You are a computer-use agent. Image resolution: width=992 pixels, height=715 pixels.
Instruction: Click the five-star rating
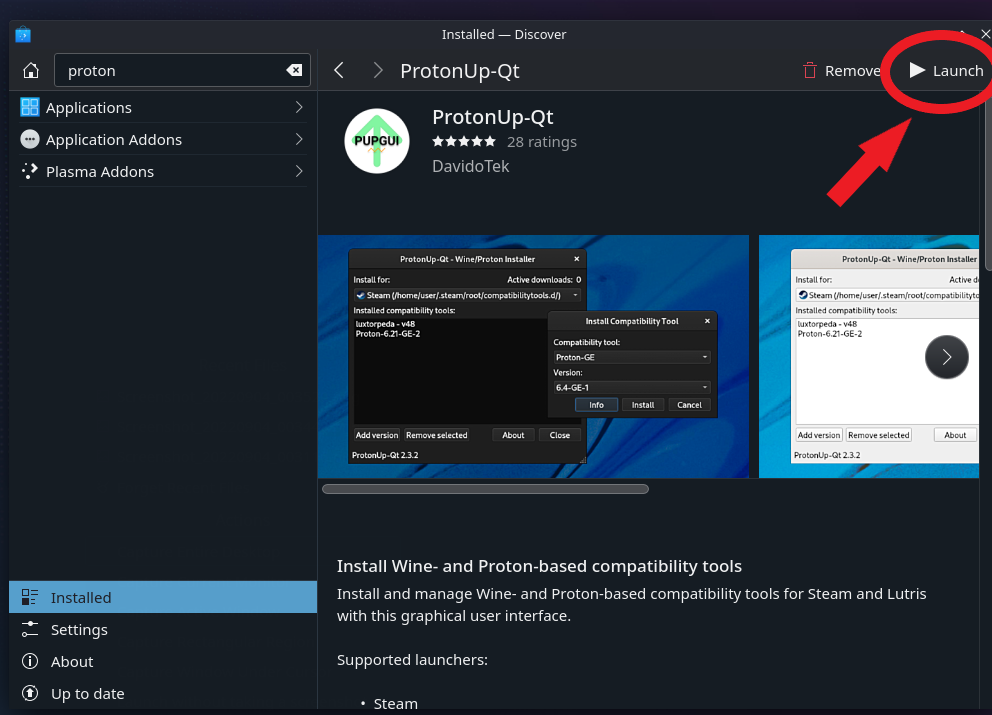(x=464, y=142)
